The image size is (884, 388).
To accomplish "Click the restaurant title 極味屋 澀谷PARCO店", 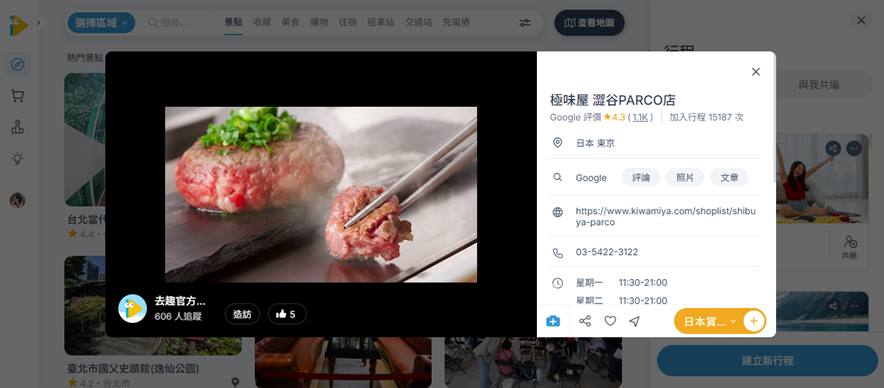I will [x=613, y=100].
